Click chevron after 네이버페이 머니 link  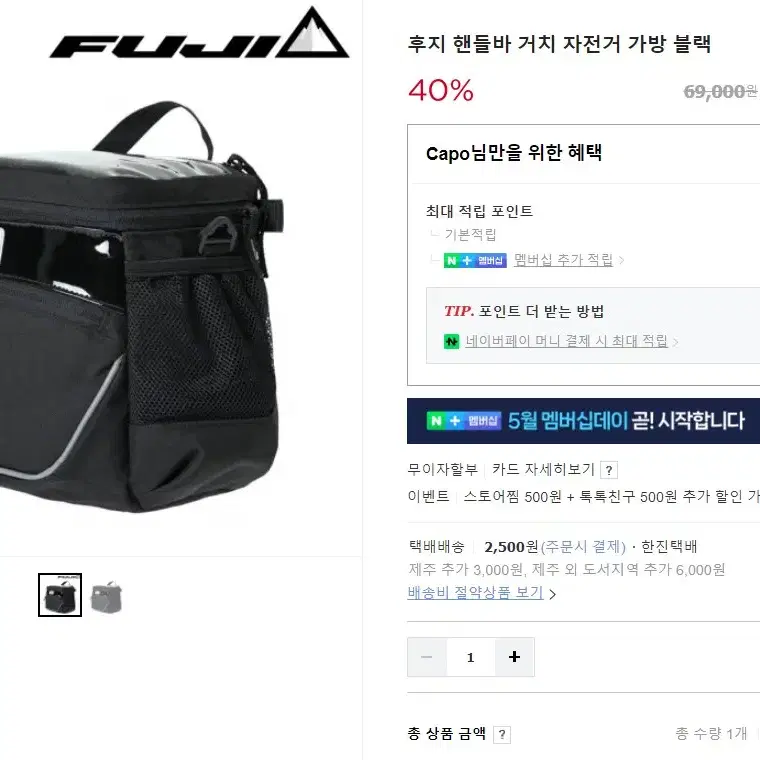pyautogui.click(x=675, y=342)
